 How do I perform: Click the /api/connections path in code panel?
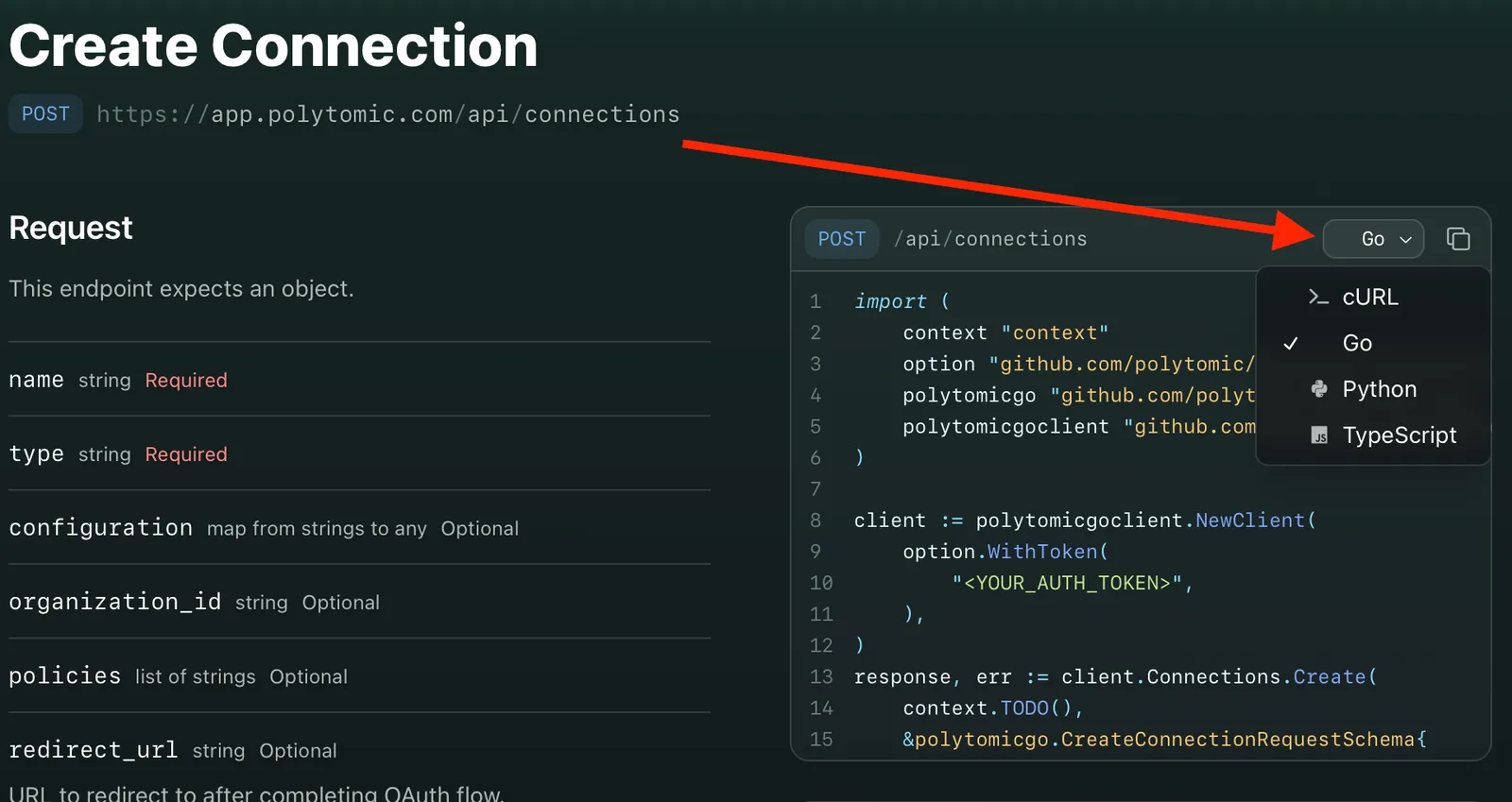pos(990,239)
